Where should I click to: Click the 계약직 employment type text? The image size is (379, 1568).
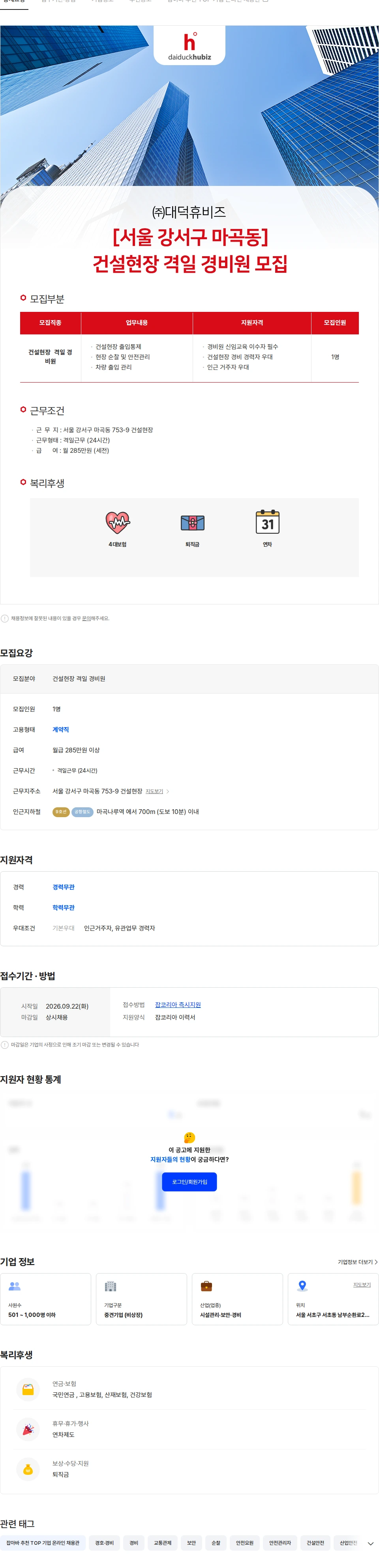tap(60, 729)
